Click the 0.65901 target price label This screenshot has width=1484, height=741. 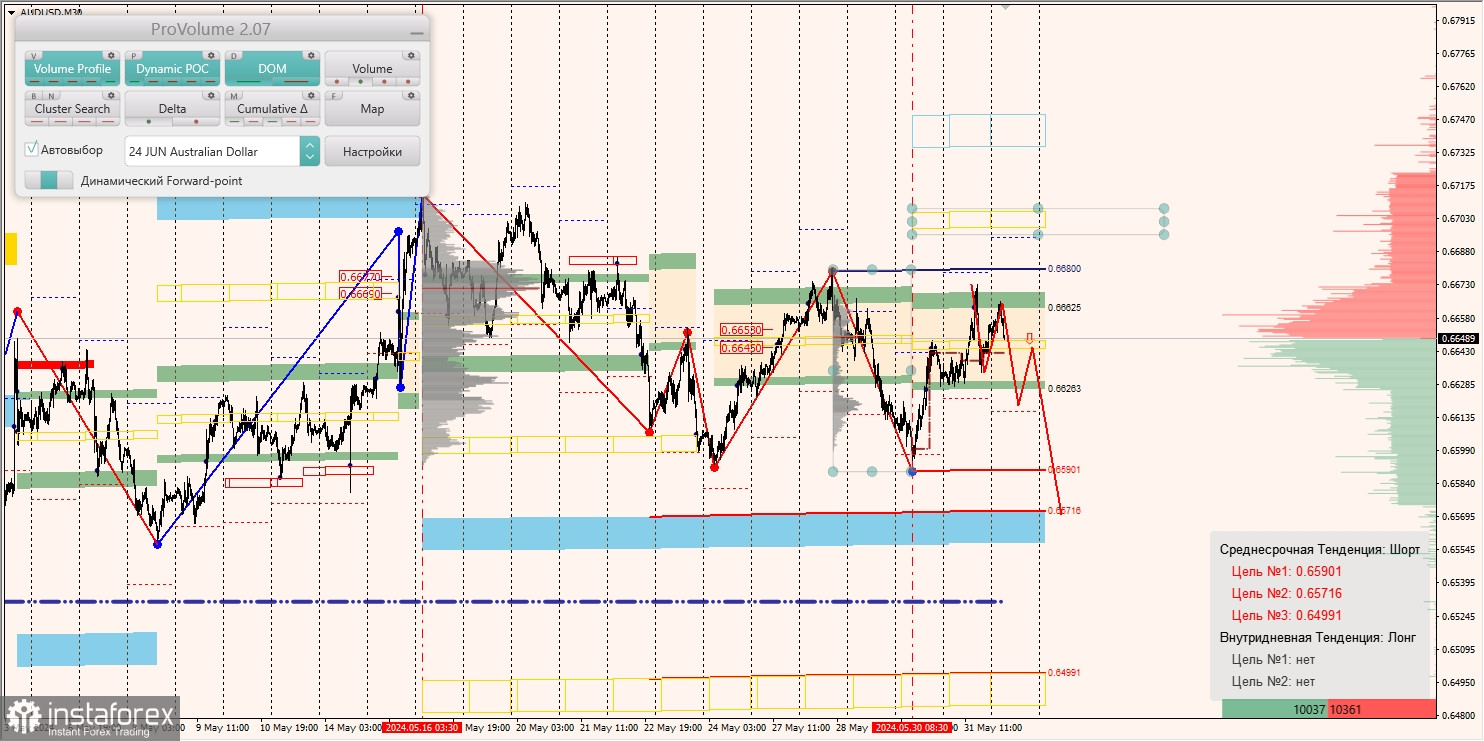1064,470
